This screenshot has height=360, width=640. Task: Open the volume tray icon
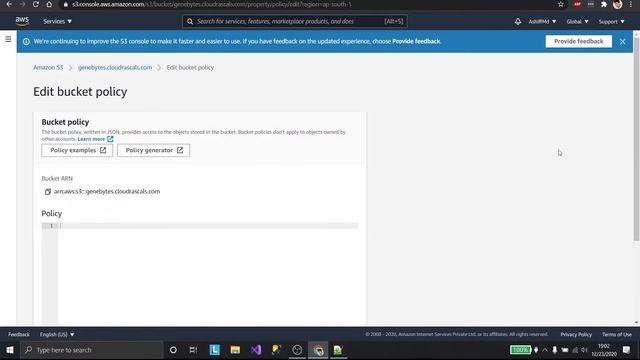tap(584, 350)
